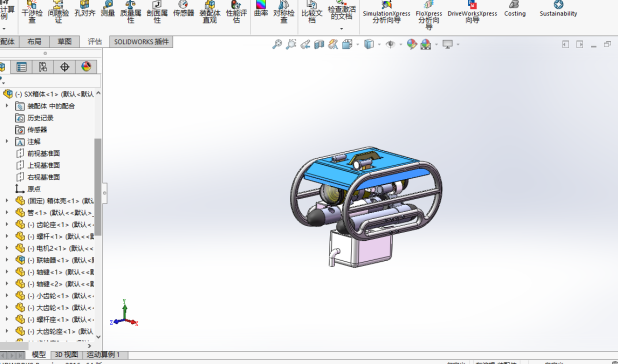Click Zoom to Area magnifier icon
This screenshot has width=618, height=364.
[291, 44]
